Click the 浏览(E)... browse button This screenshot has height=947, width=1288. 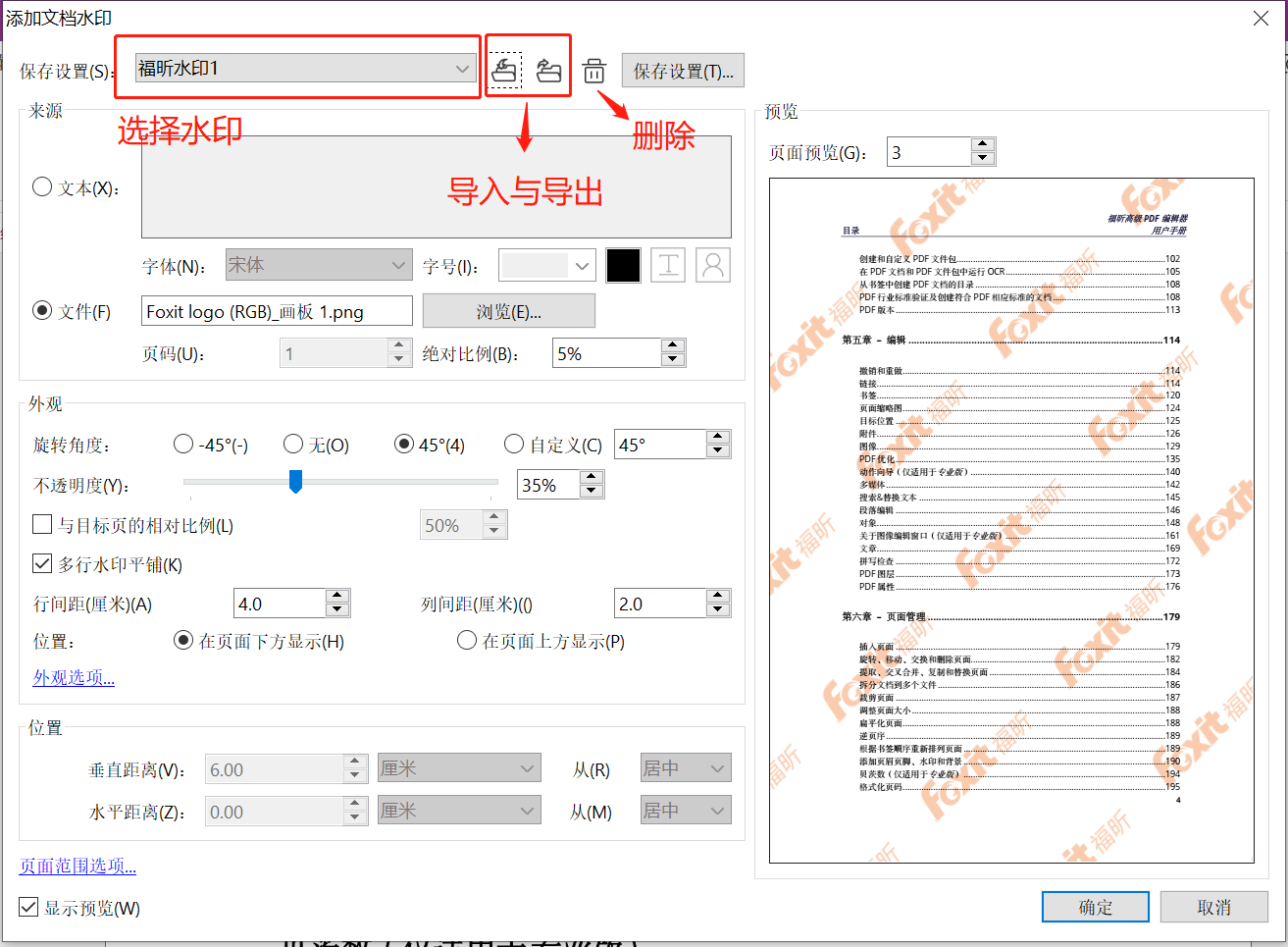point(509,311)
